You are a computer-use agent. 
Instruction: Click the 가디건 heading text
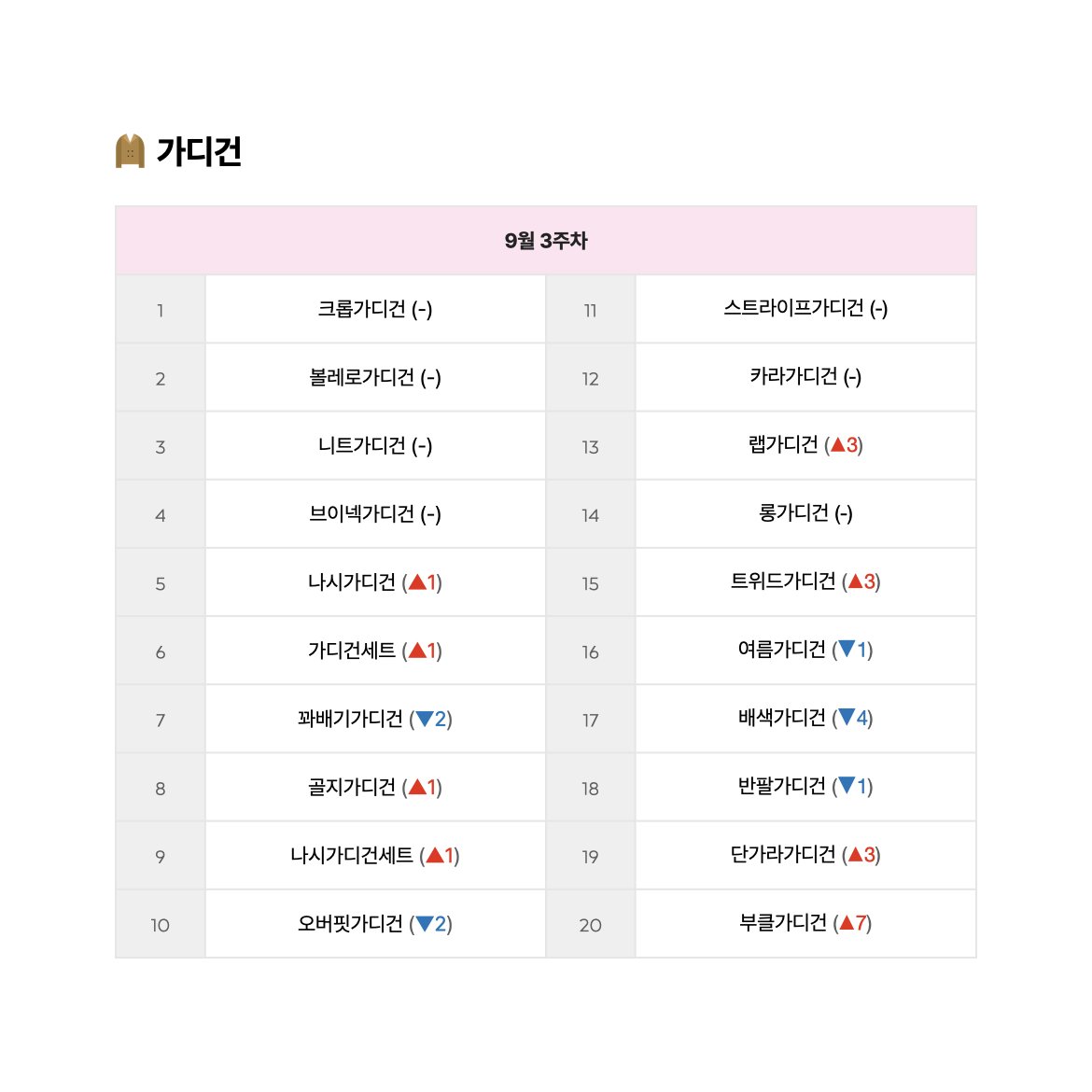click(x=199, y=151)
